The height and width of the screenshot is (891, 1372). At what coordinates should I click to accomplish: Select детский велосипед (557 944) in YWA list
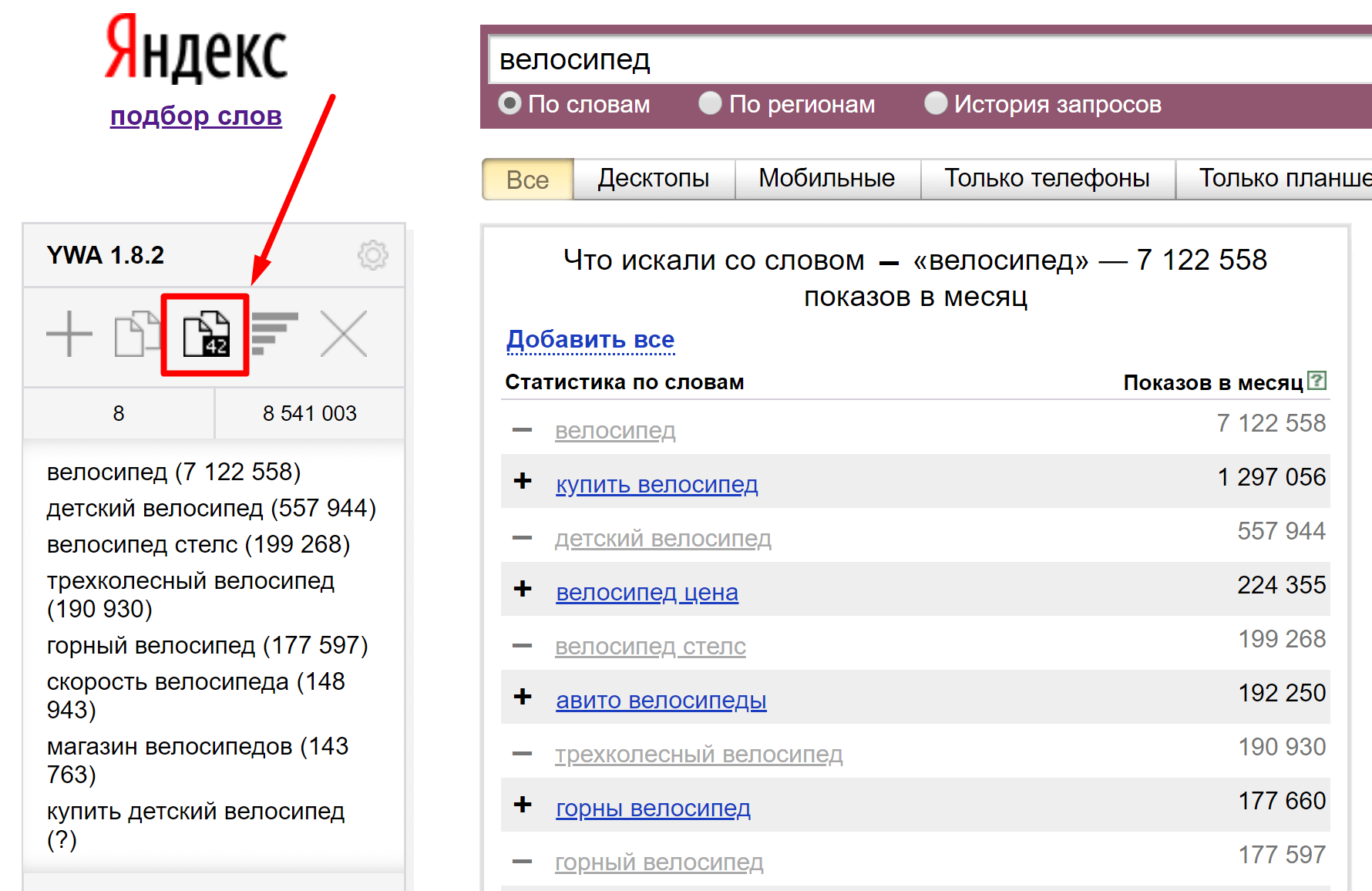coord(211,508)
